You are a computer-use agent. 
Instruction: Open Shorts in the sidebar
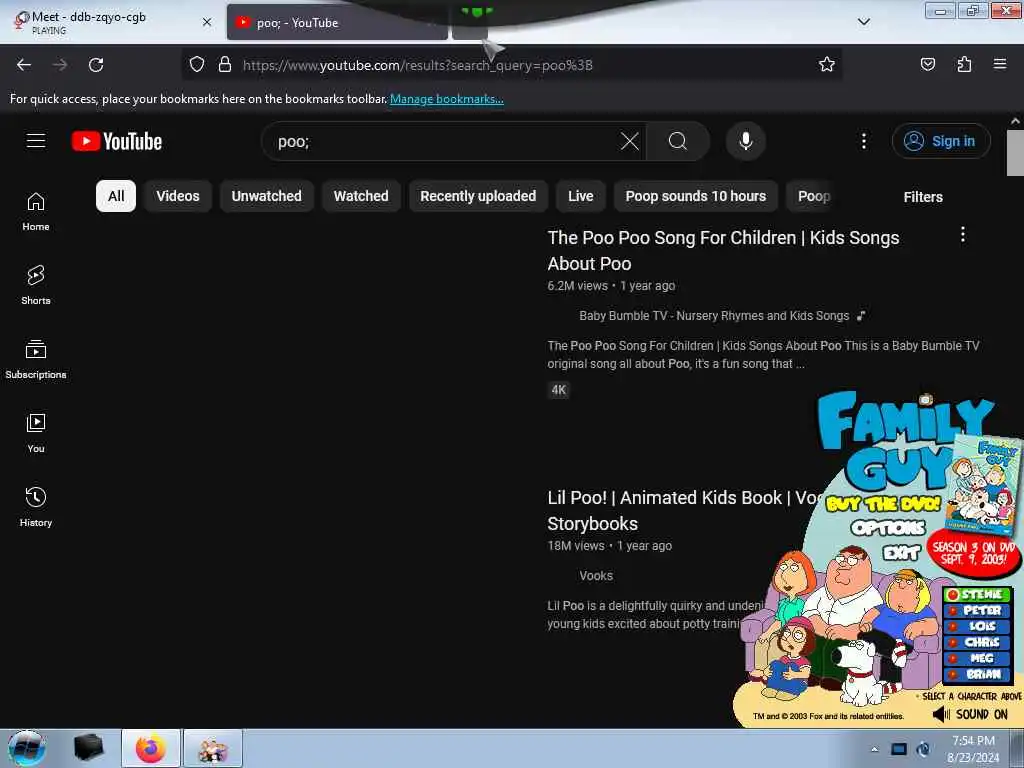[36, 285]
